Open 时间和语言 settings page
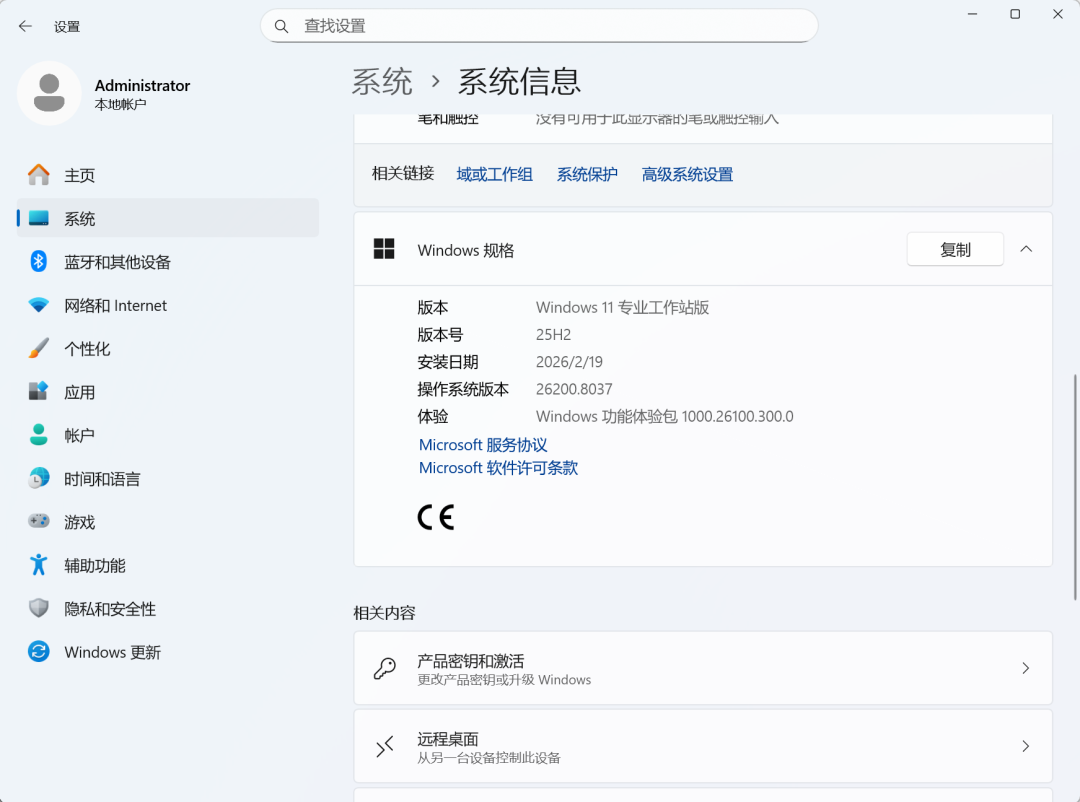 167,479
